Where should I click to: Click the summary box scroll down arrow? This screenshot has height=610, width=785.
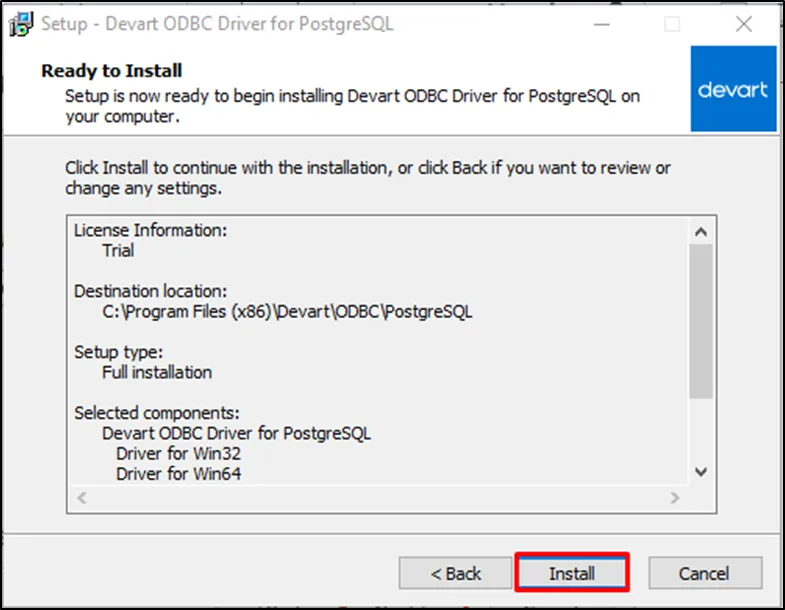click(x=701, y=472)
